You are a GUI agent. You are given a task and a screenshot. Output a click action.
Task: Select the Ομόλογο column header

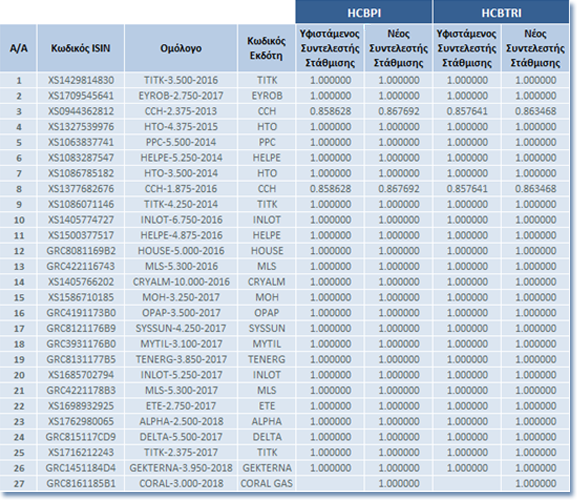coord(181,48)
